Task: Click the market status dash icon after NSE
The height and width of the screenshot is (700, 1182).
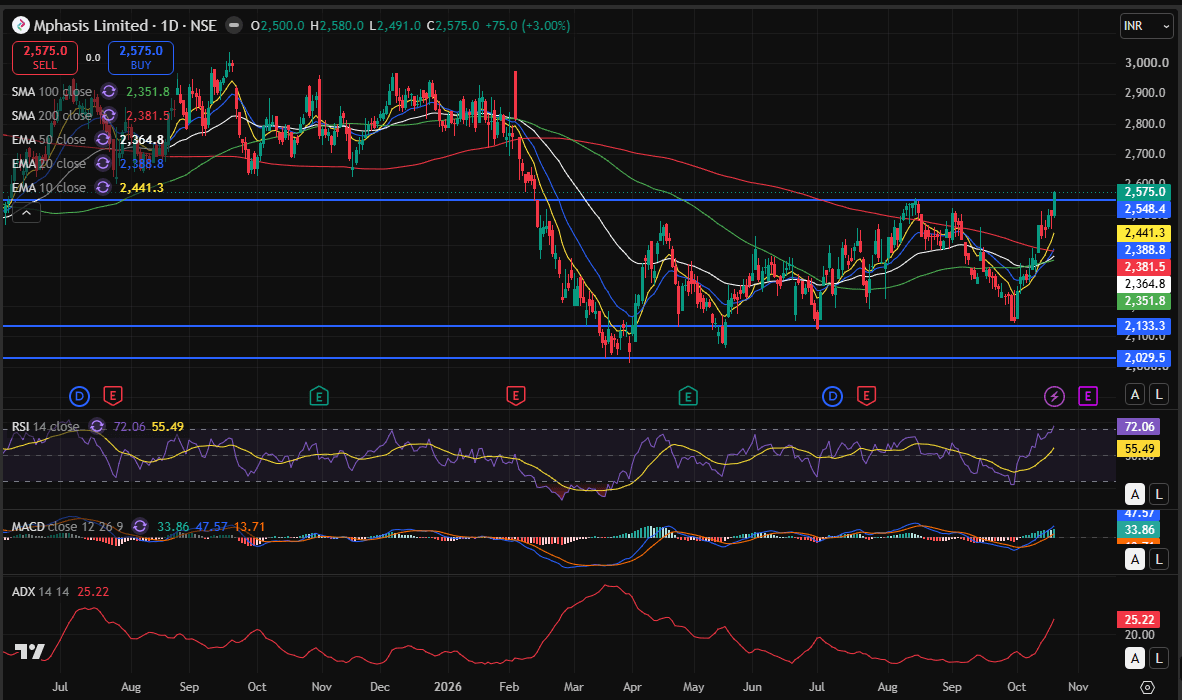Action: pyautogui.click(x=234, y=26)
